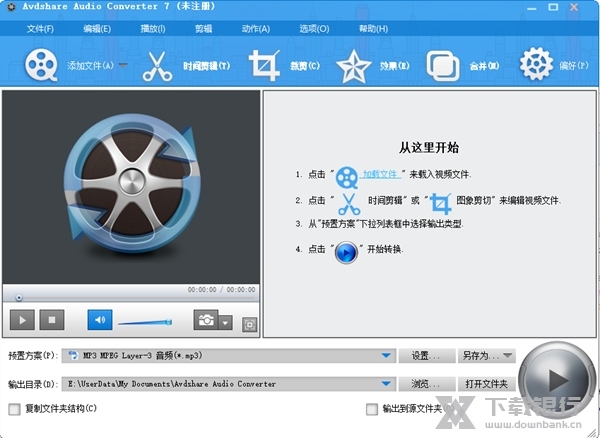
Task: Open the 剪辑 menu
Action: coord(204,29)
